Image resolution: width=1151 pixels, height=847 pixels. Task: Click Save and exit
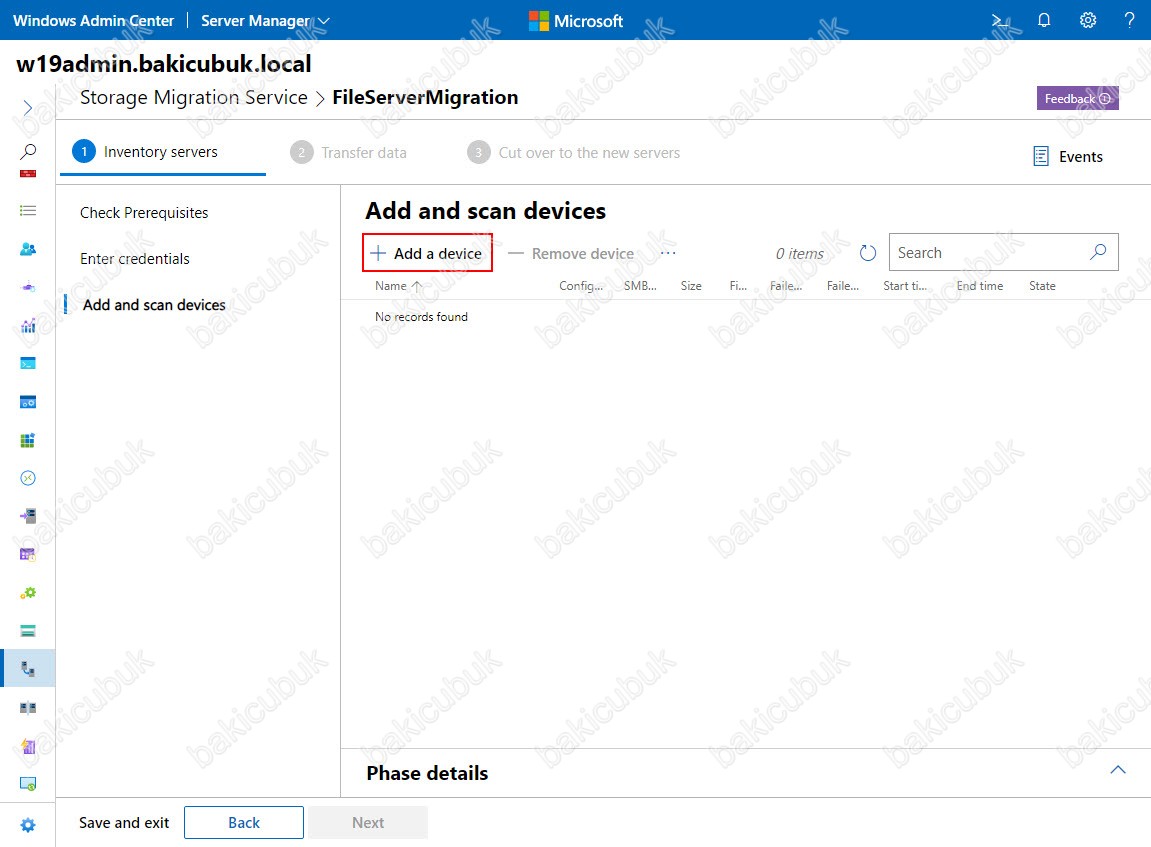pyautogui.click(x=124, y=823)
